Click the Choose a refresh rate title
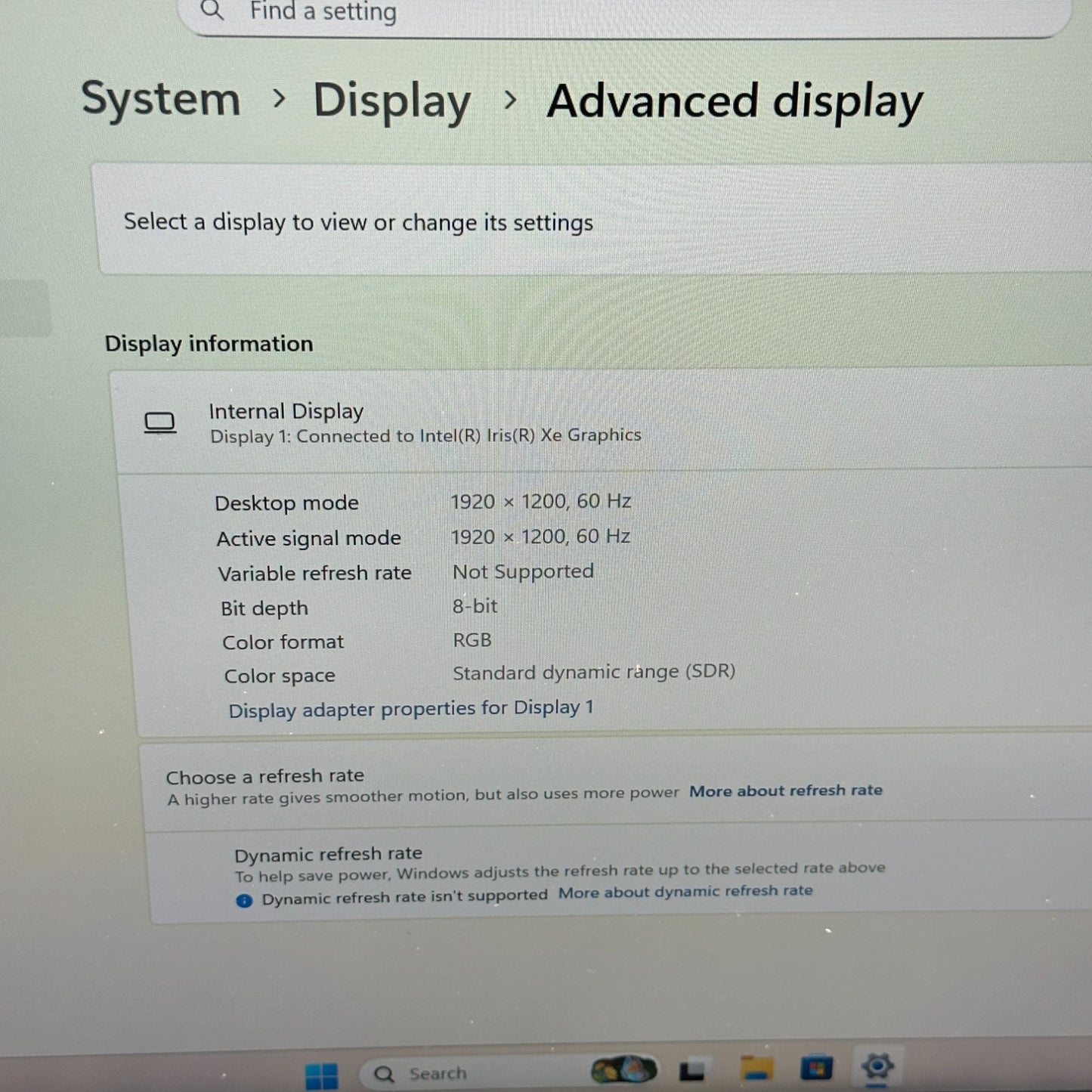The image size is (1092, 1092). point(264,776)
